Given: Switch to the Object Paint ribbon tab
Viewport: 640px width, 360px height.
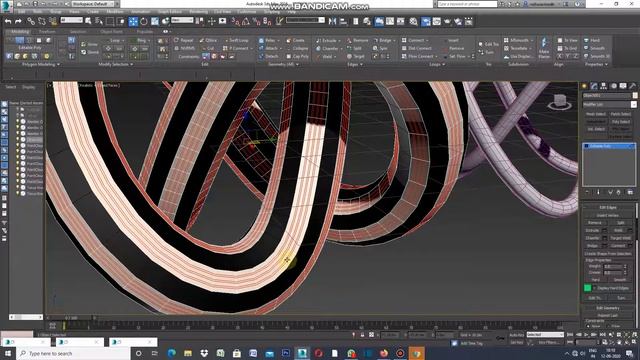Looking at the screenshot, I should [111, 31].
